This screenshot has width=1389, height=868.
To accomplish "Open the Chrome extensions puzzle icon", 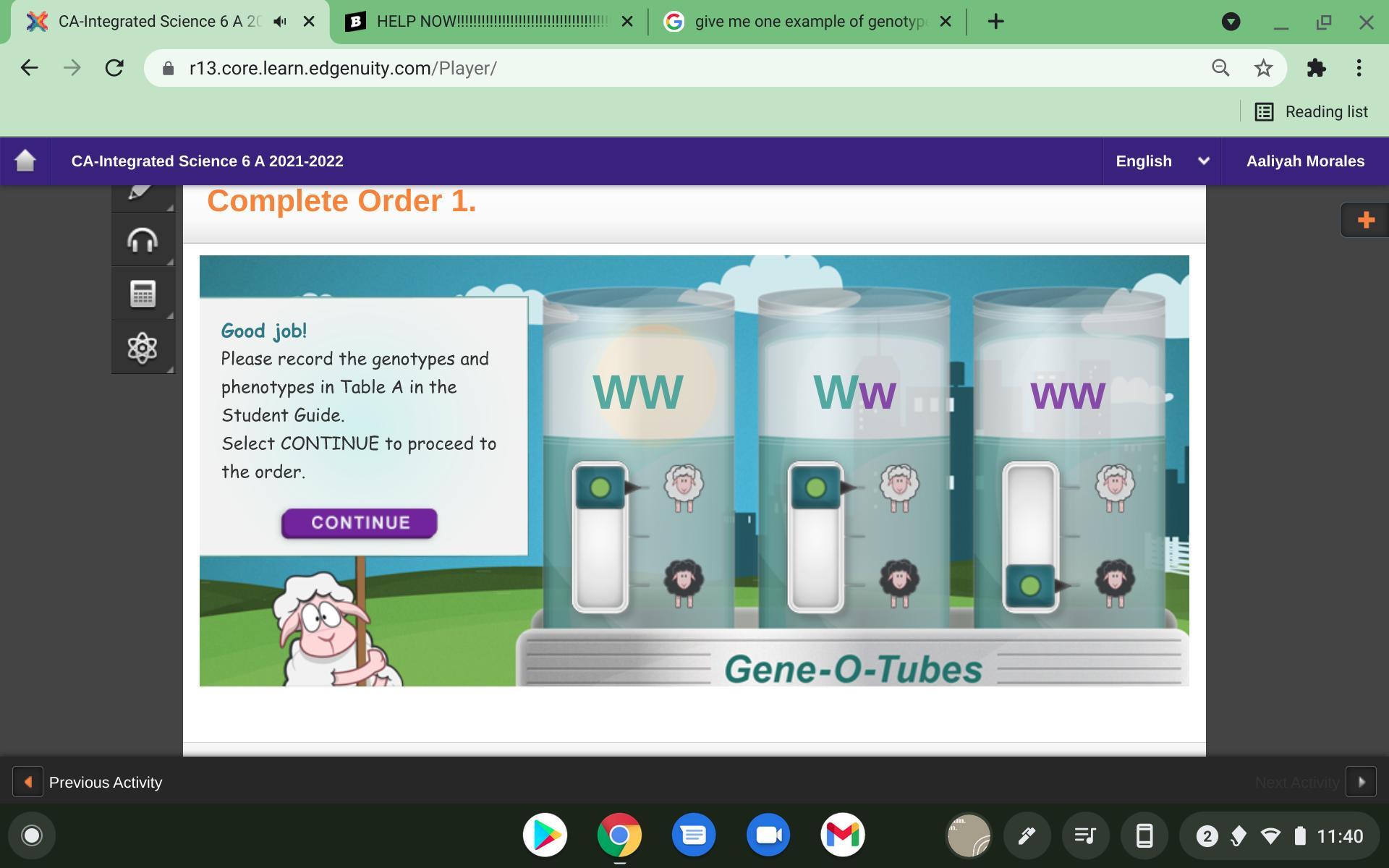I will coord(1316,68).
